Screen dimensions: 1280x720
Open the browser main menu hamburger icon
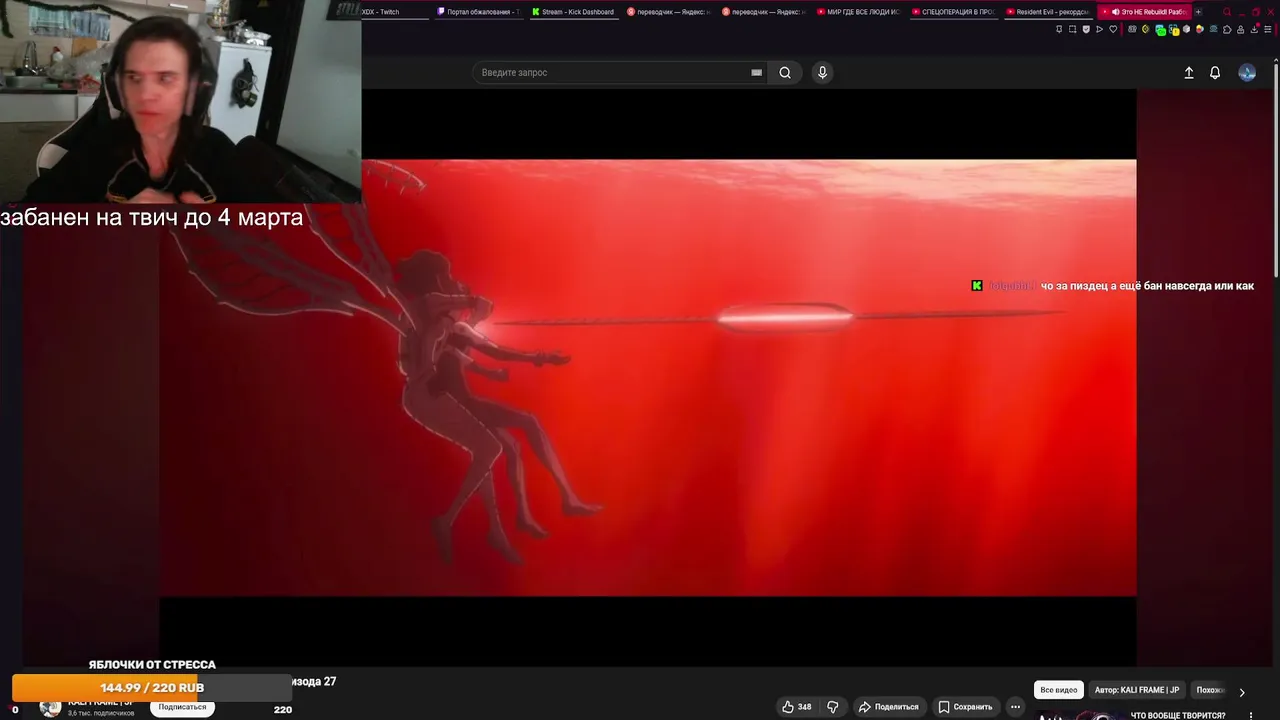1268,29
